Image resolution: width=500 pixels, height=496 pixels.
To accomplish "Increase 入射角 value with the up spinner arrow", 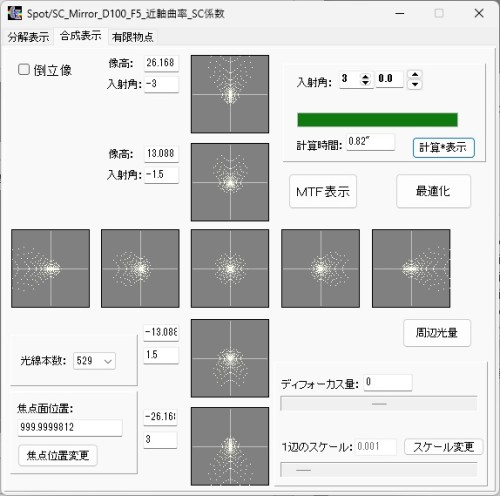I will tap(366, 76).
